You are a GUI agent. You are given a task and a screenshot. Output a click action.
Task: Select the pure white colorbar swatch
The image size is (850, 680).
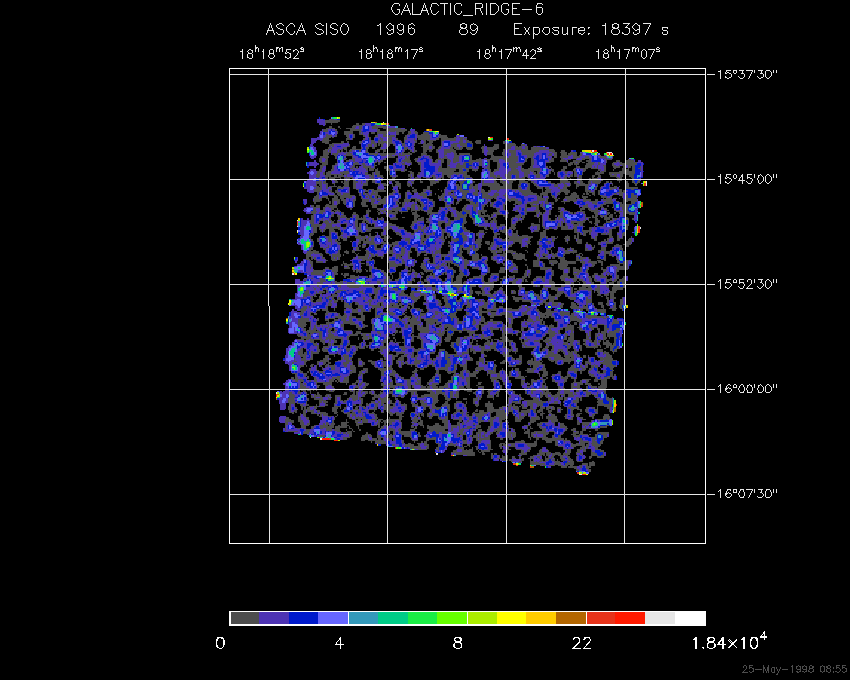(x=690, y=618)
